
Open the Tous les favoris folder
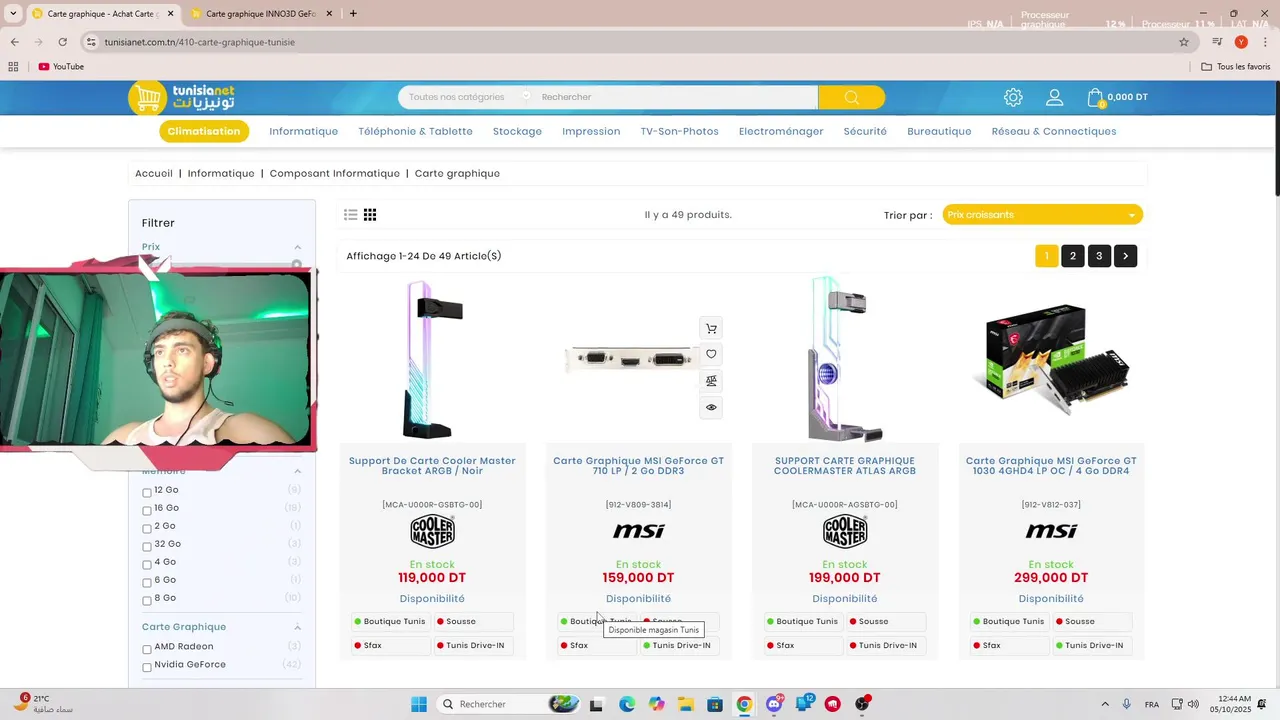tap(1236, 67)
